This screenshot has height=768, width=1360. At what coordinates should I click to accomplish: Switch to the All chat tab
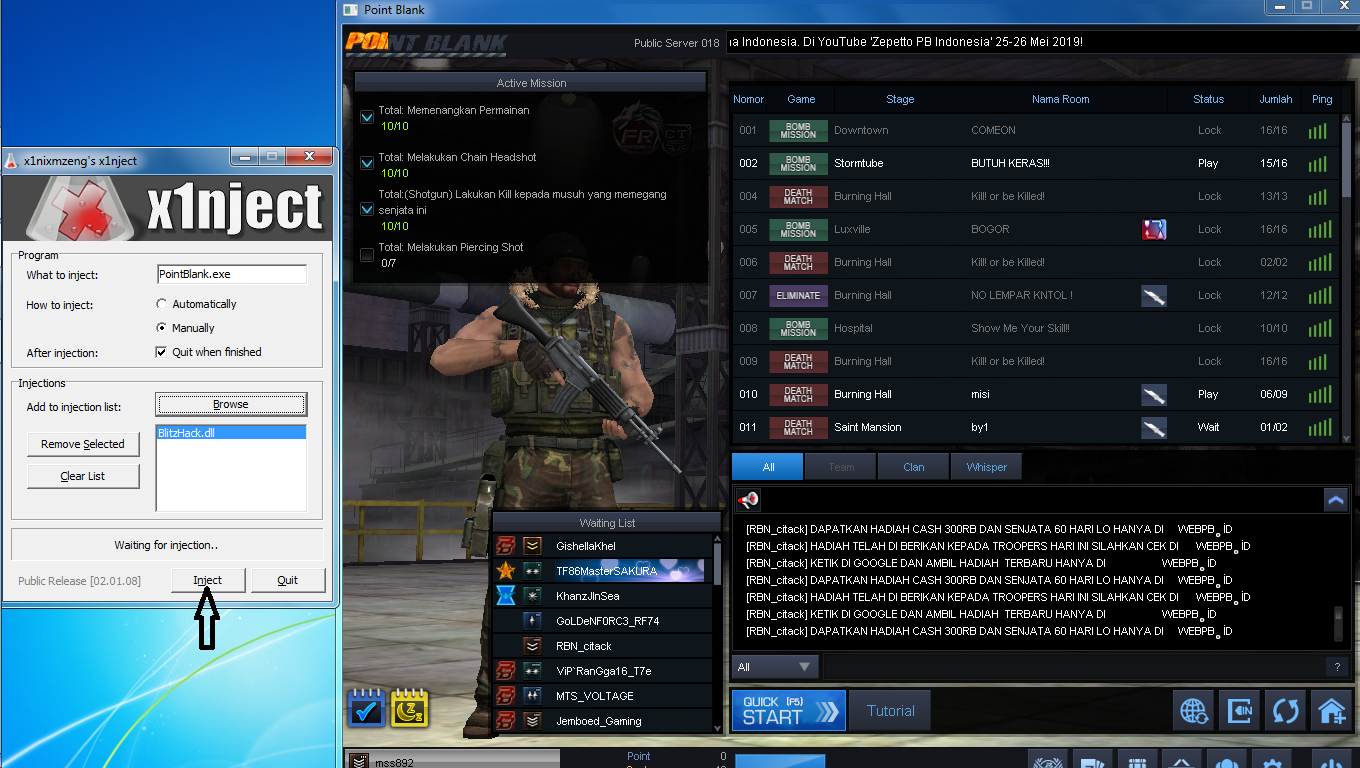tap(767, 467)
